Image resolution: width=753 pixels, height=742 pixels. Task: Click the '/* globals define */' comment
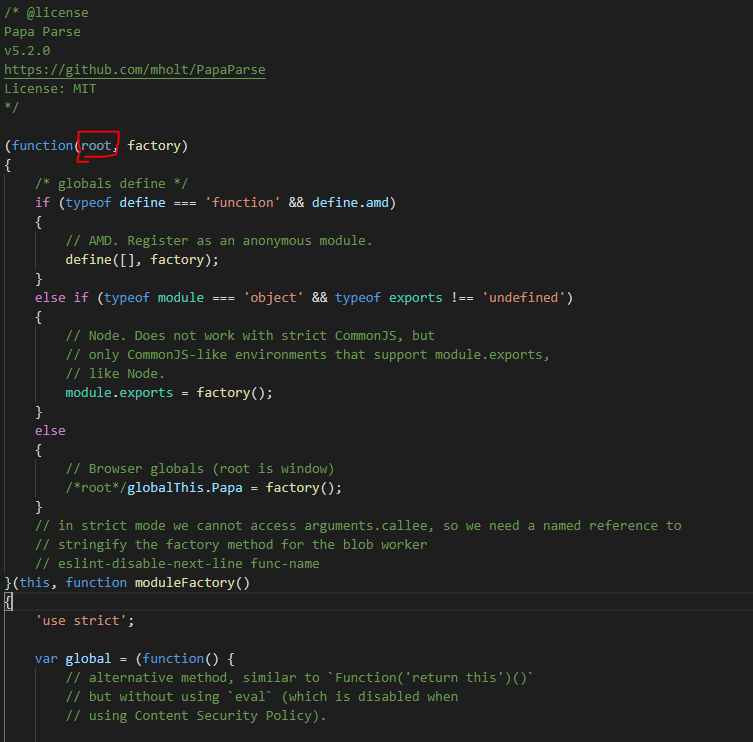pyautogui.click(x=111, y=183)
